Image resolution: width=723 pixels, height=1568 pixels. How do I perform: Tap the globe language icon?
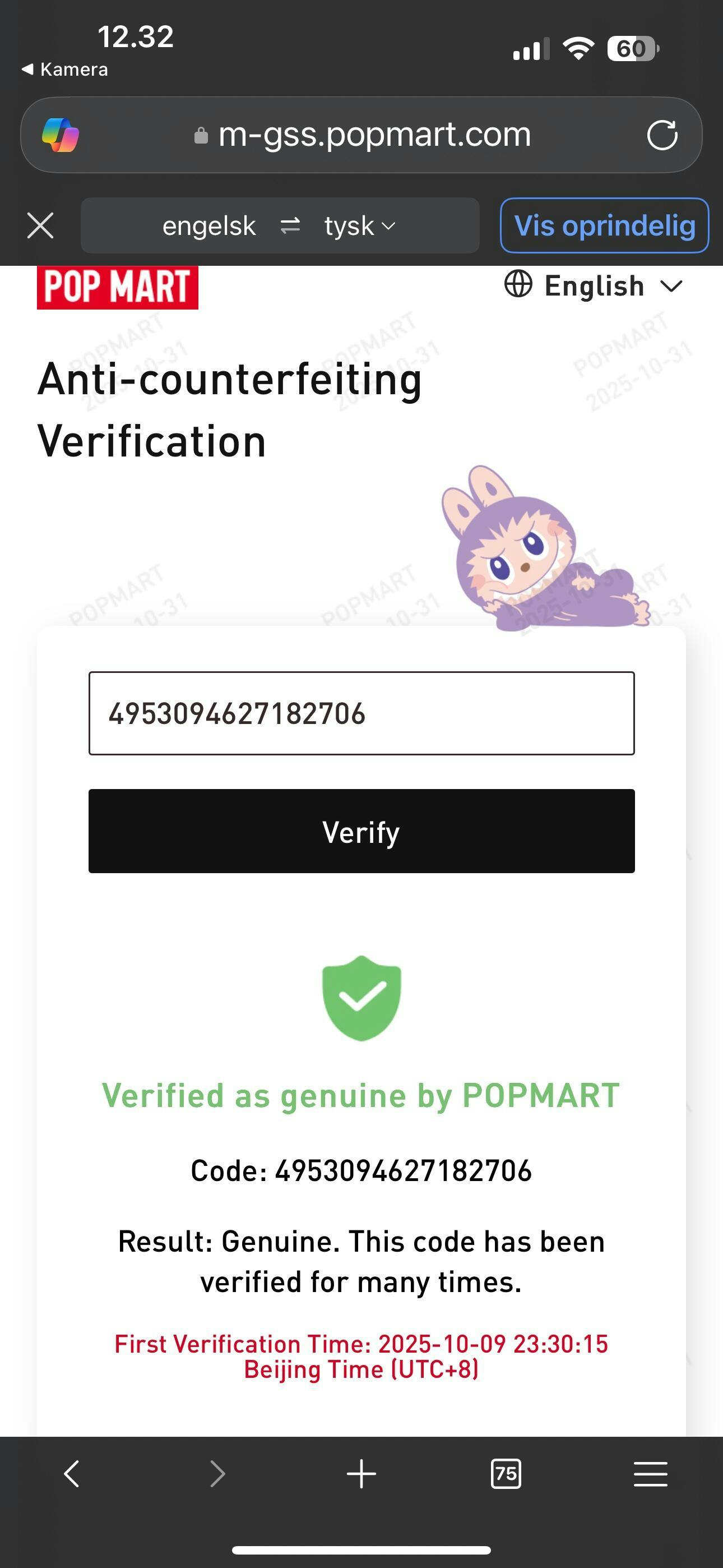click(518, 284)
